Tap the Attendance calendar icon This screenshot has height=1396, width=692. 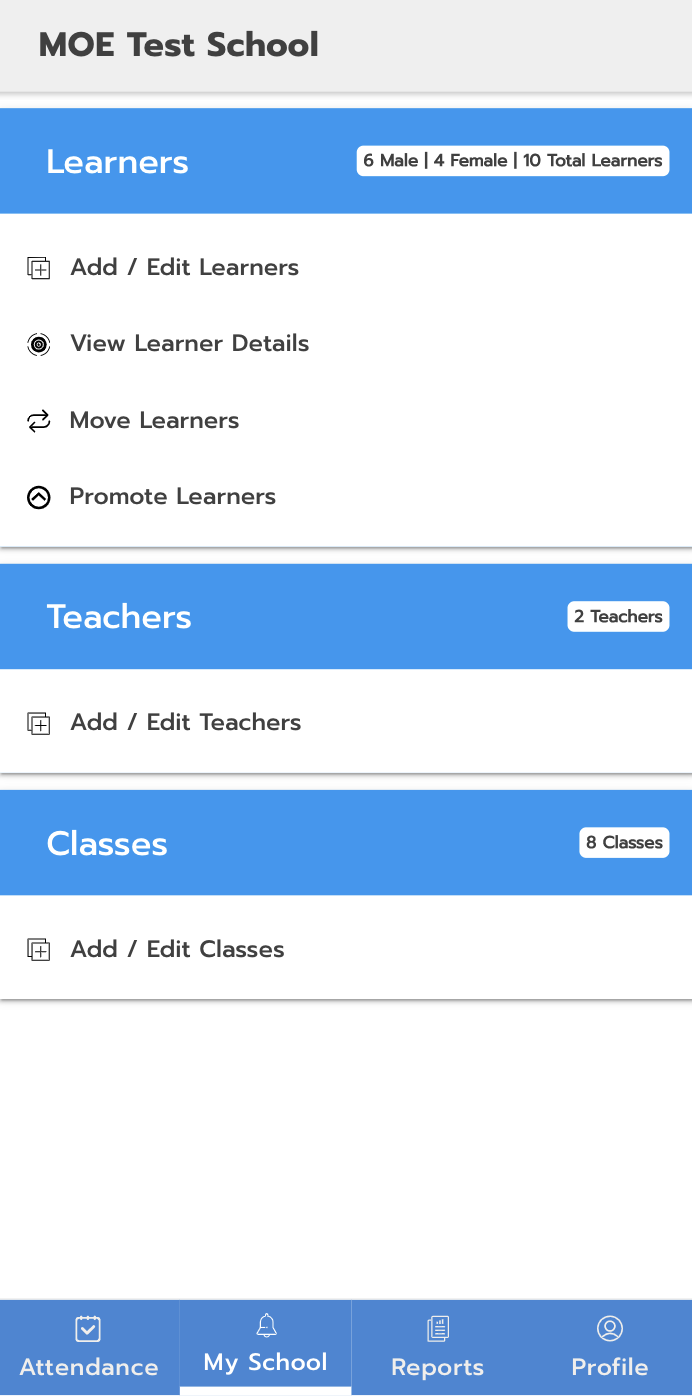(x=88, y=1329)
